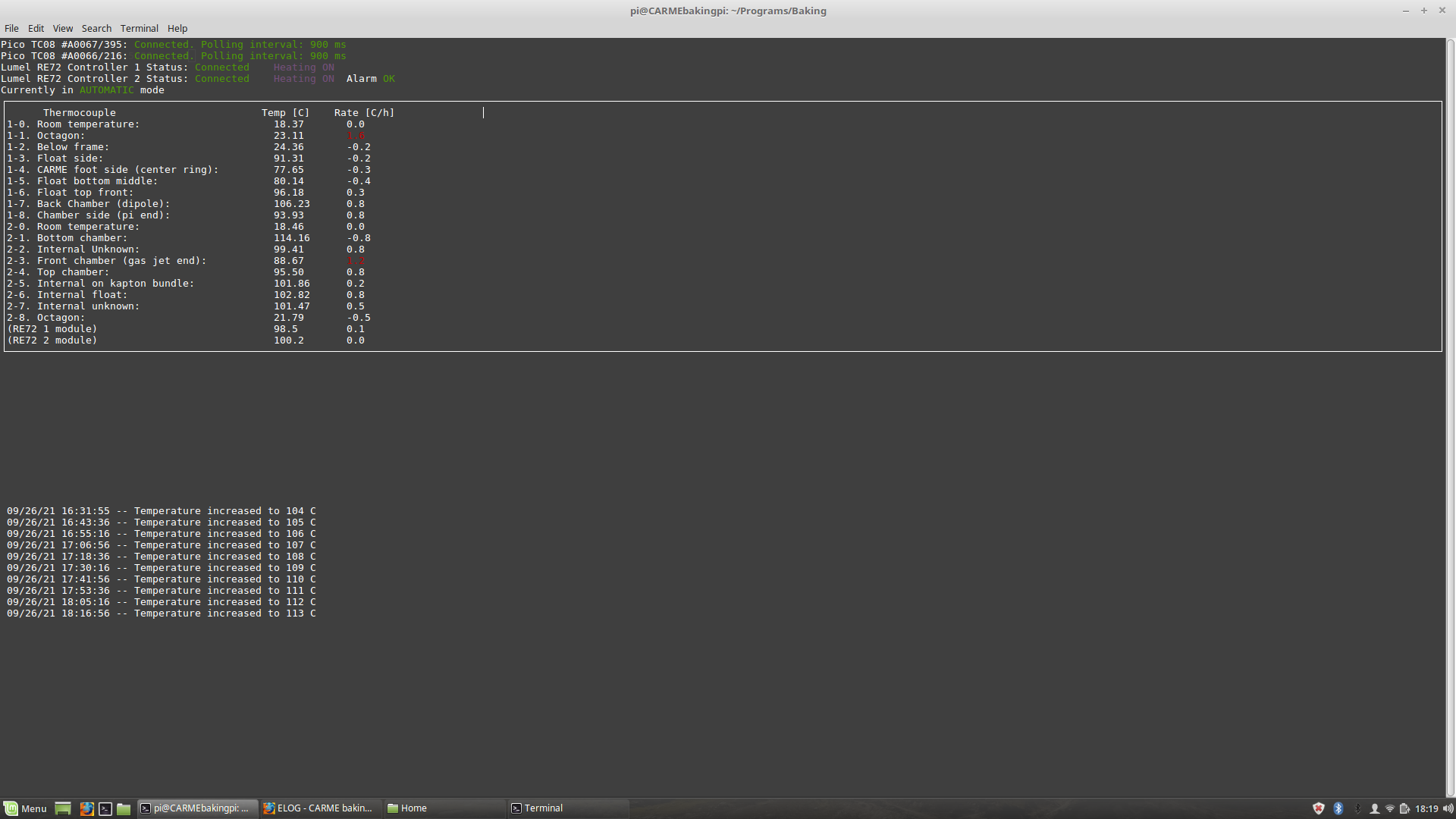Open the file manager launcher icon
The image size is (1456, 819).
click(124, 808)
